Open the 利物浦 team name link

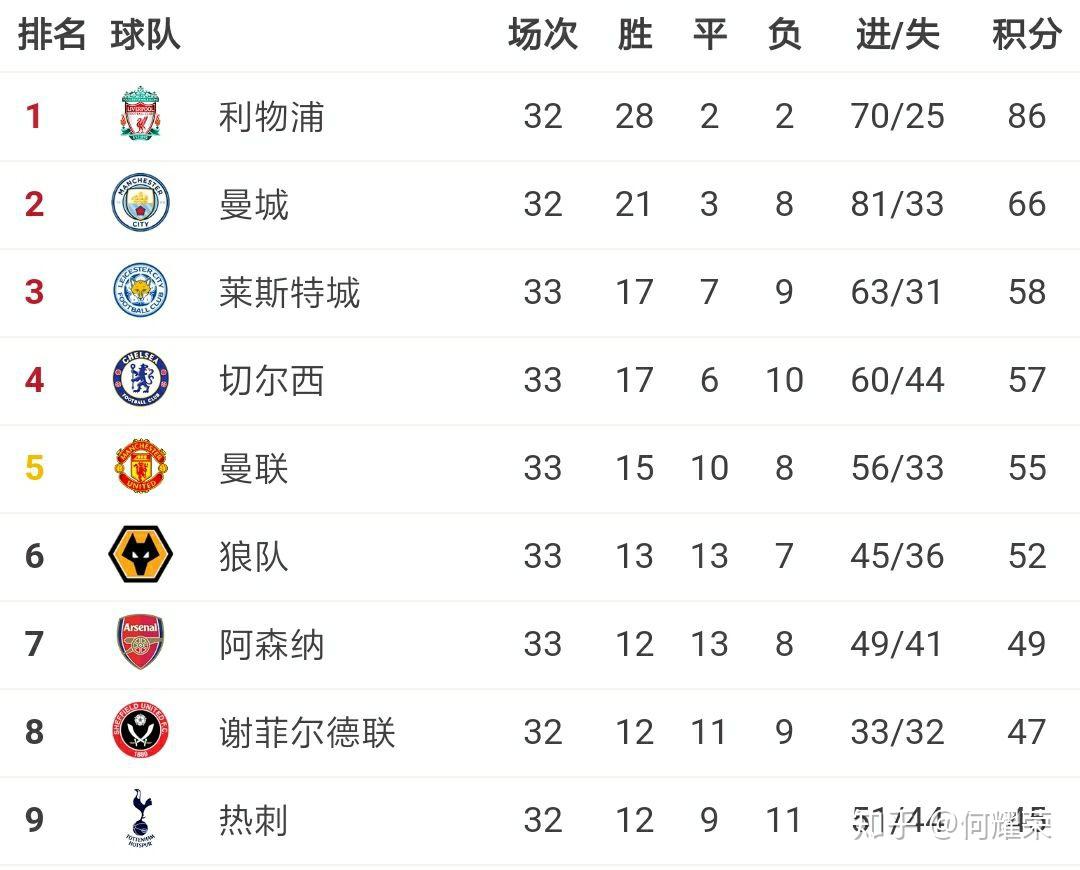tap(271, 116)
